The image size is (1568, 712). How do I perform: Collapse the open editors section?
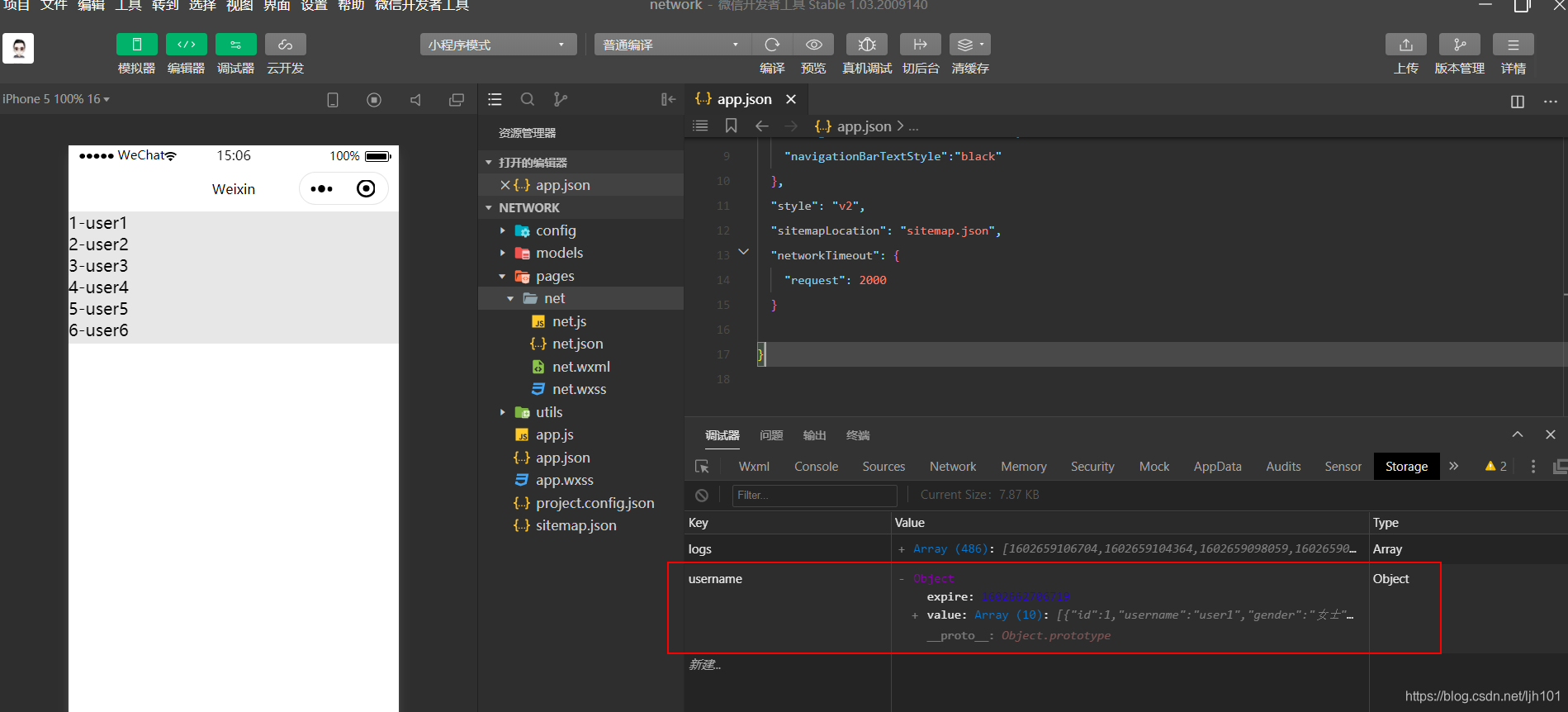click(489, 163)
